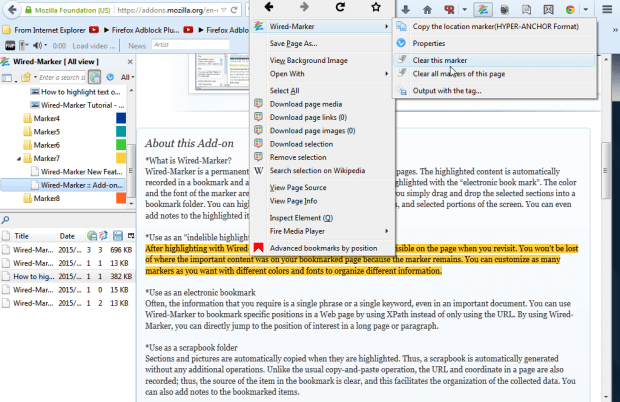
Task: Open the Downloads arrow in toolbar
Action: pos(405,9)
